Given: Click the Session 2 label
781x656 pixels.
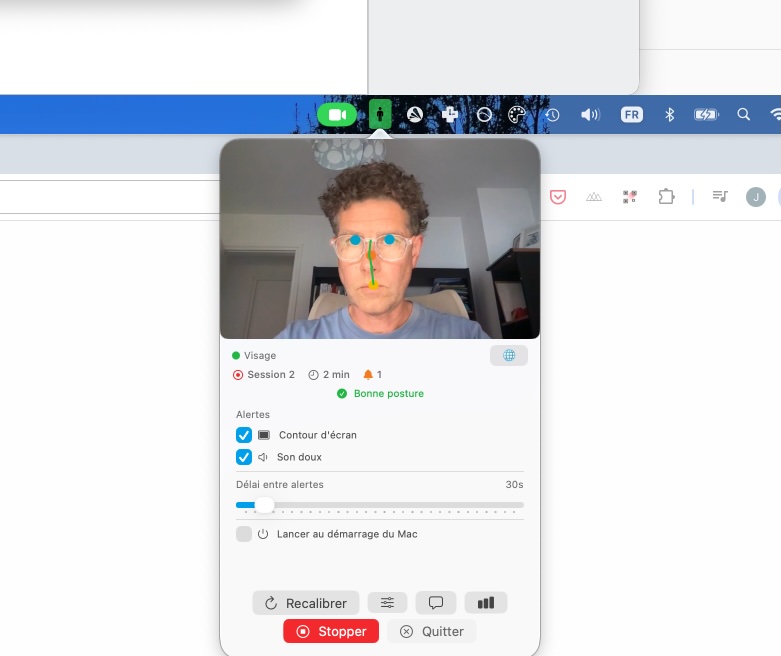Looking at the screenshot, I should pyautogui.click(x=271, y=375).
